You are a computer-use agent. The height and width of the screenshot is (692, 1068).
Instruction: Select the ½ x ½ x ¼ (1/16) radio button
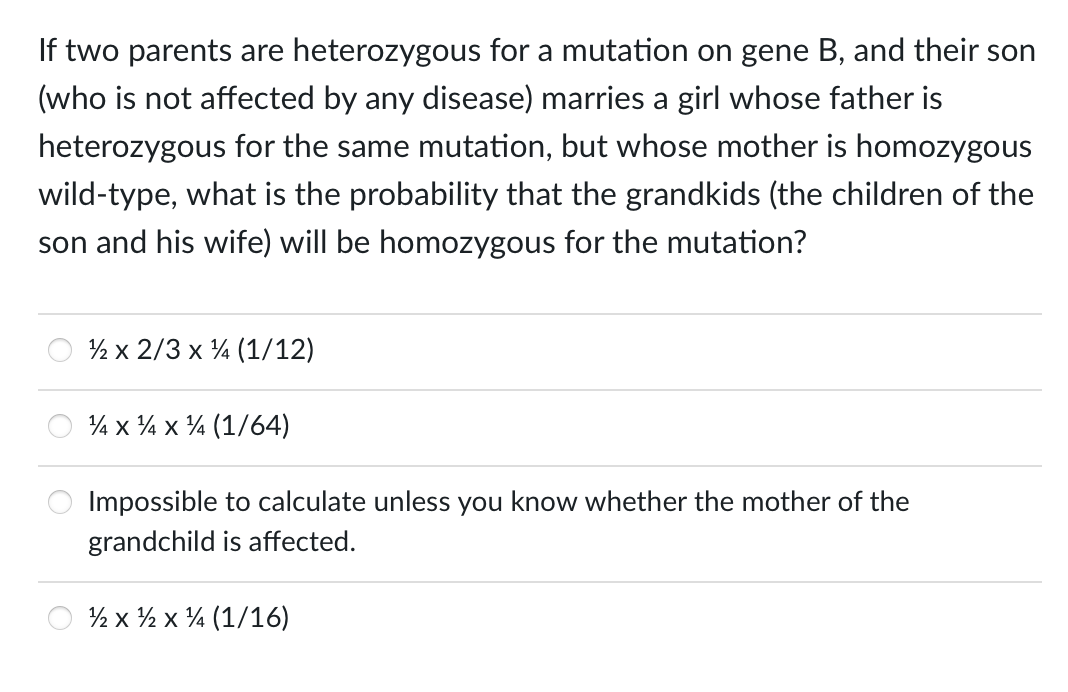tap(60, 618)
